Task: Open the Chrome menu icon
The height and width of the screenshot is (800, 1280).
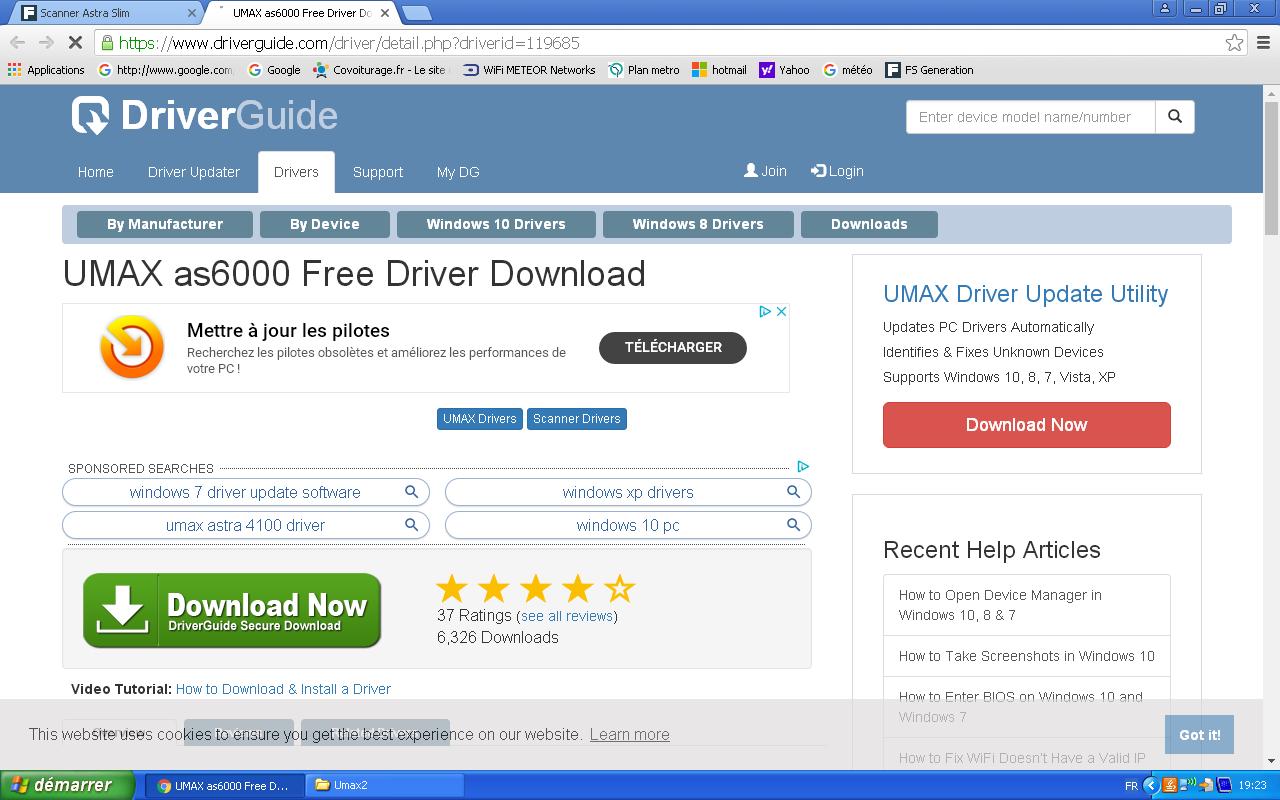Action: (x=1264, y=43)
